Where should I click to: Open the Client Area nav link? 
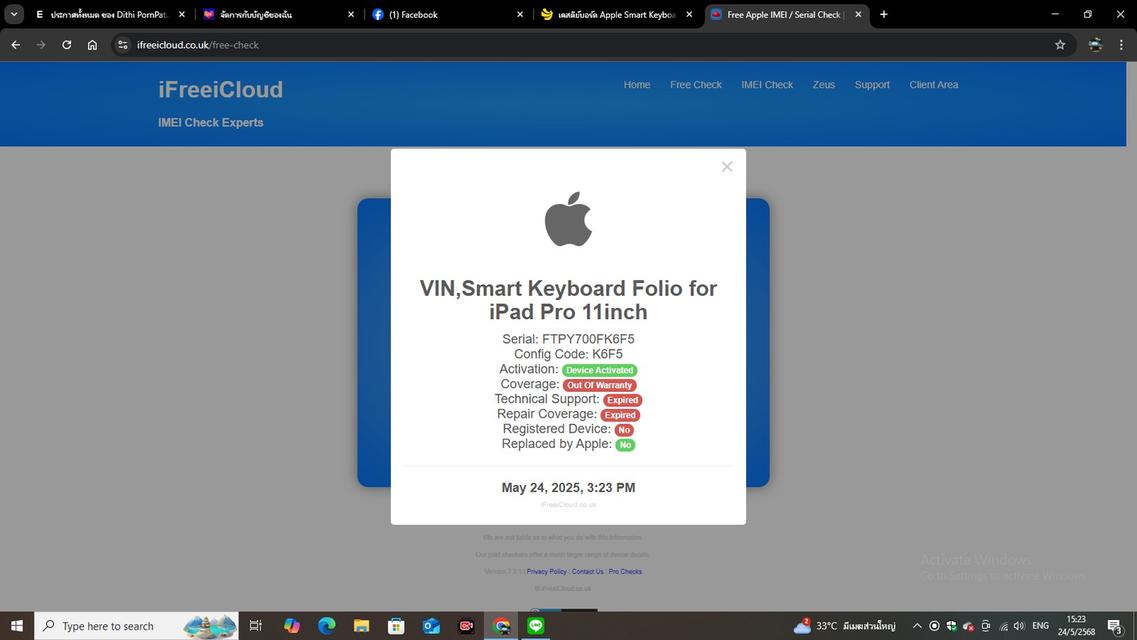coord(933,85)
